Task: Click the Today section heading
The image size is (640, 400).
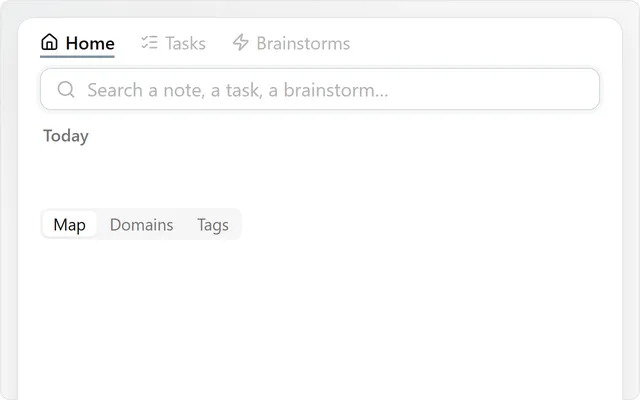Action: [66, 136]
